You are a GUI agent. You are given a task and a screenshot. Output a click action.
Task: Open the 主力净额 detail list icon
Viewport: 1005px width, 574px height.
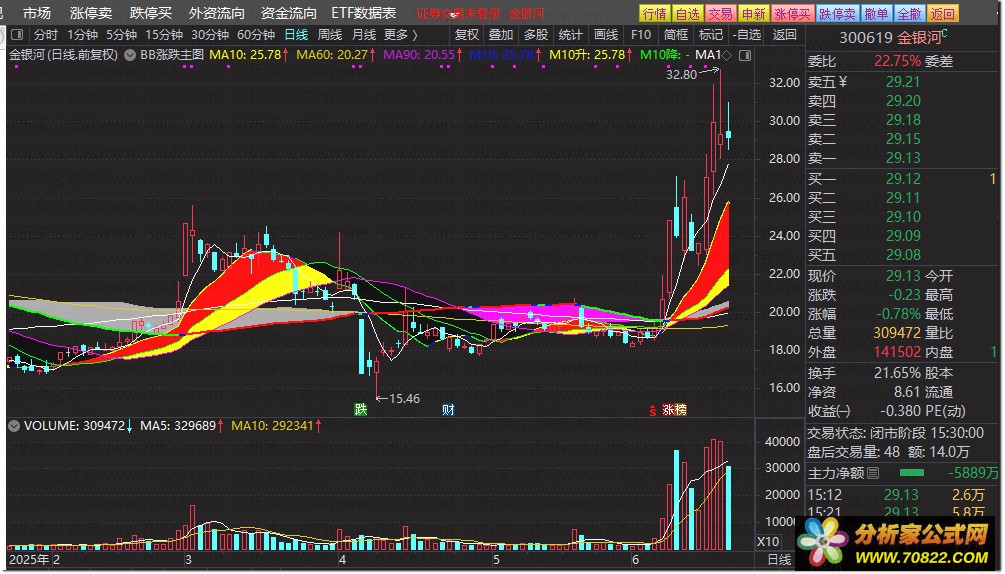tap(873, 473)
